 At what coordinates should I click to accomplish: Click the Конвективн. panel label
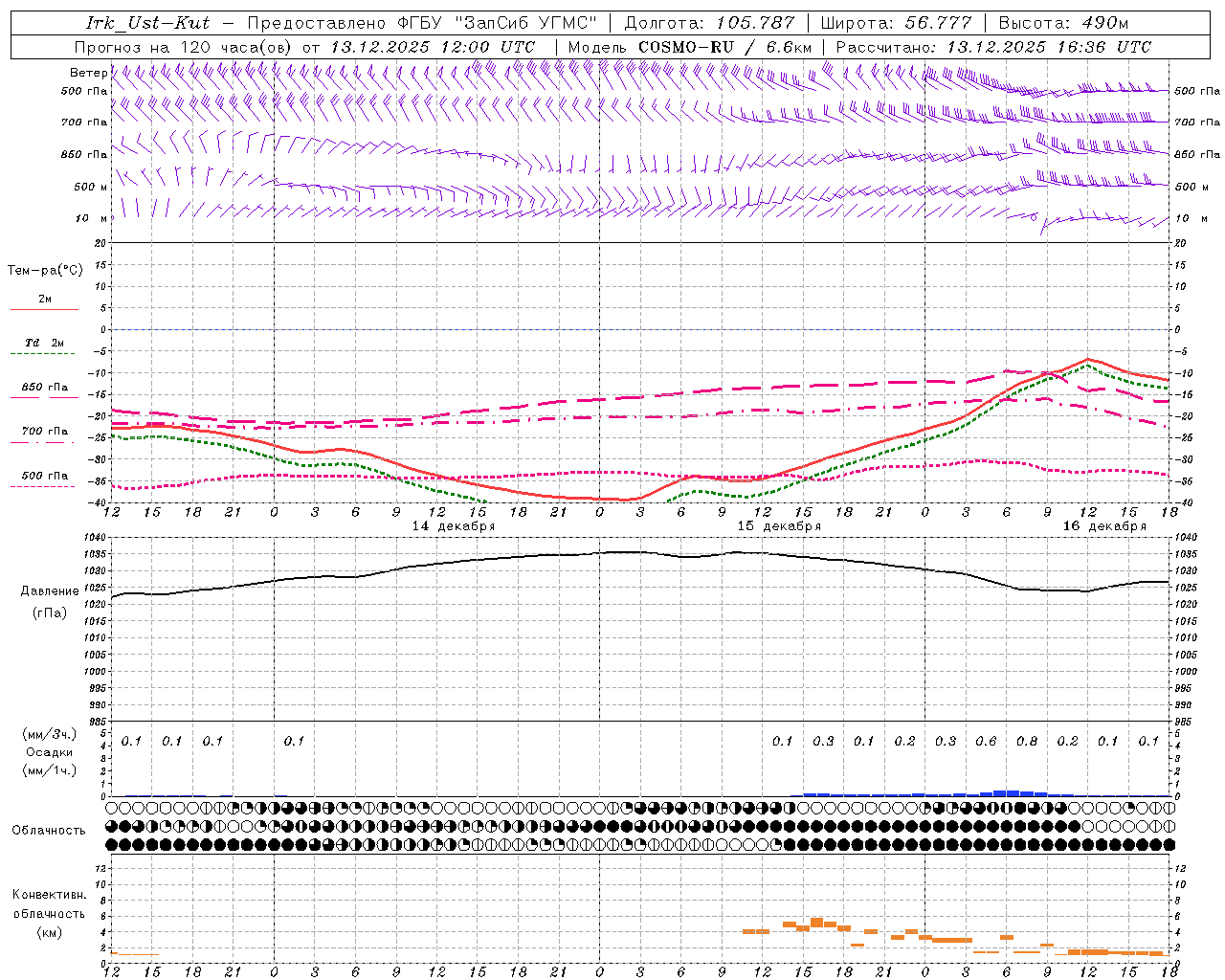pos(49,895)
